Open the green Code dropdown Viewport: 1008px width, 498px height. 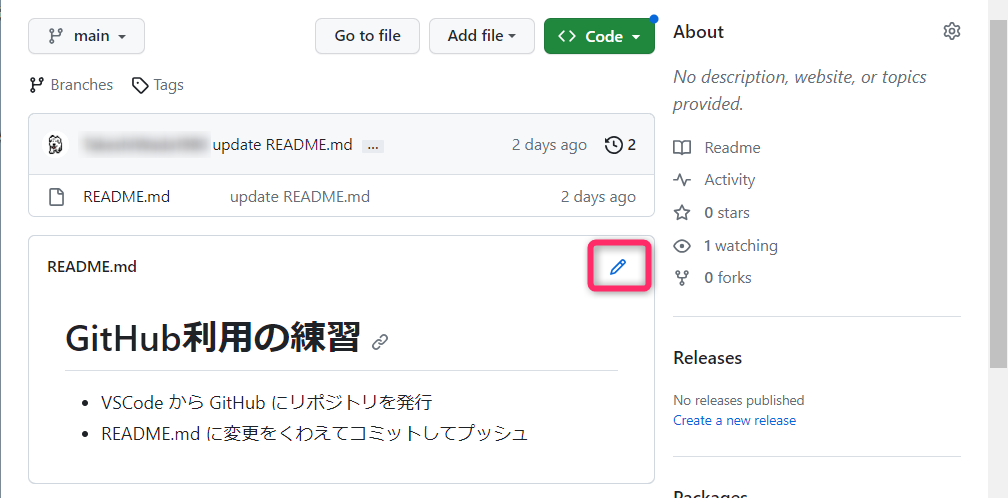coord(599,36)
